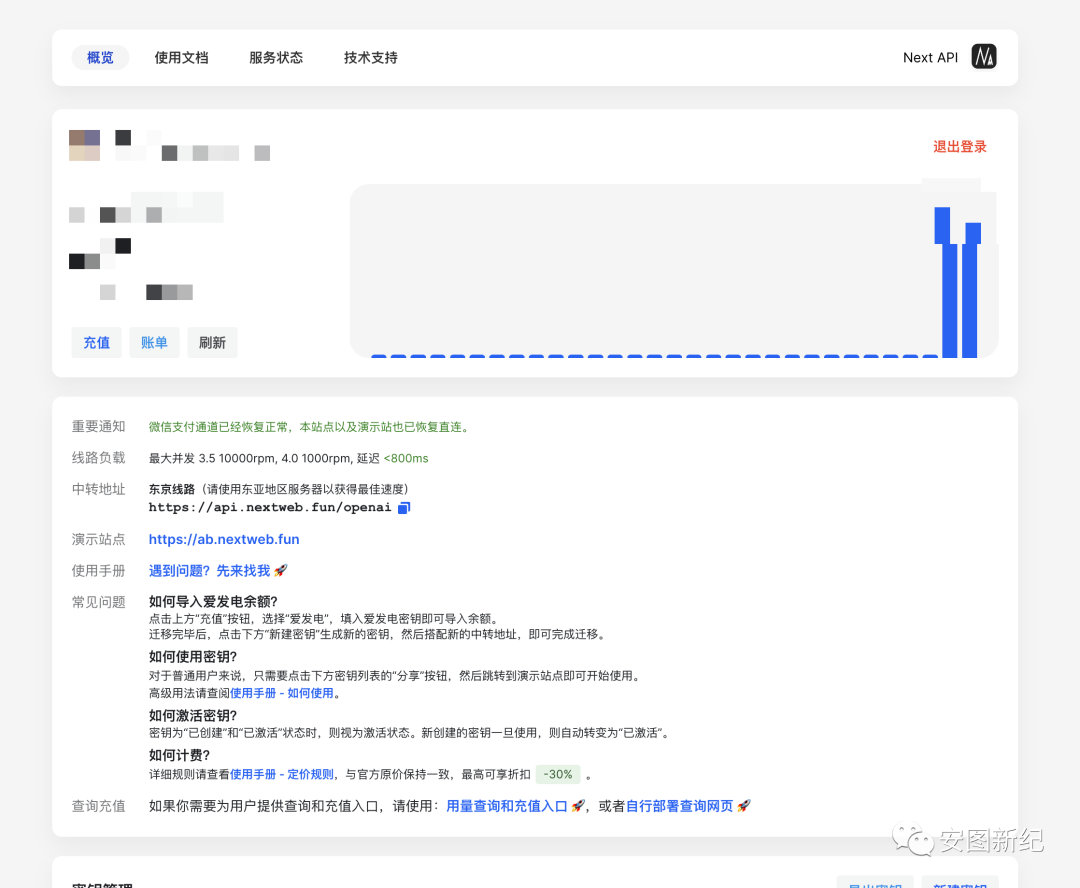
Task: Click the 刷新 refresh button
Action: (212, 342)
